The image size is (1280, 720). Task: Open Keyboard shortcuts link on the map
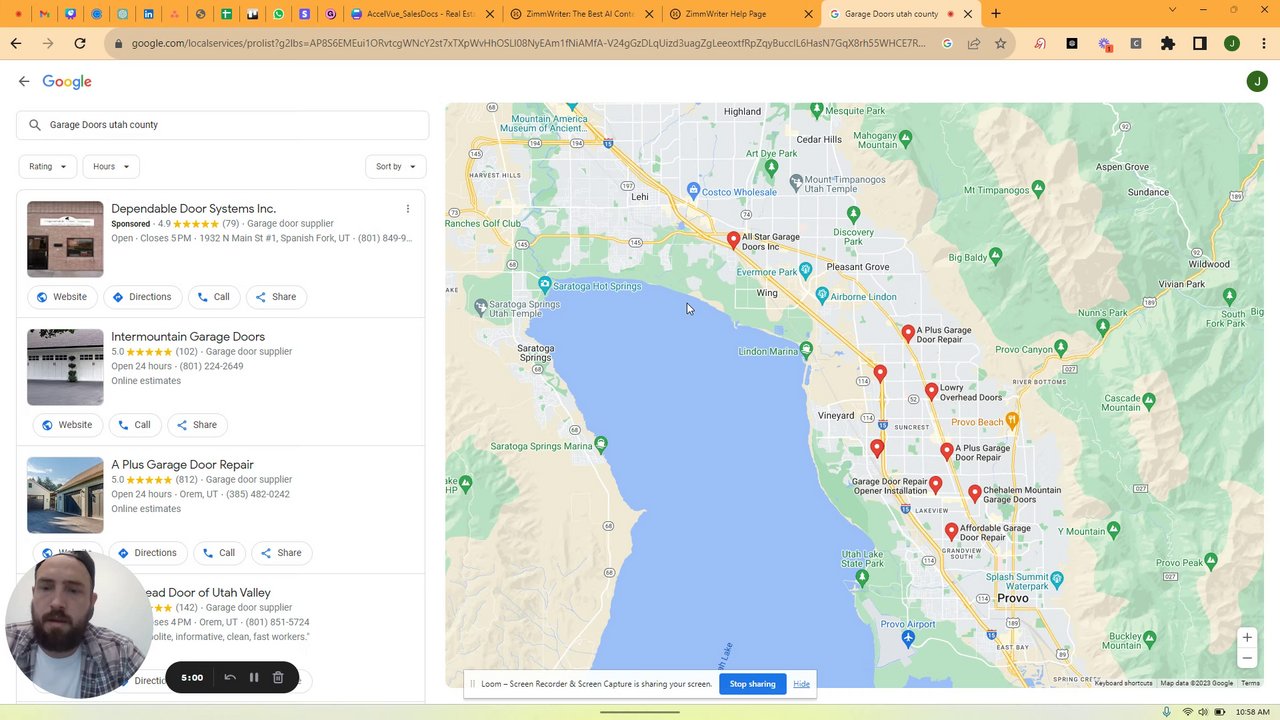pyautogui.click(x=1123, y=683)
